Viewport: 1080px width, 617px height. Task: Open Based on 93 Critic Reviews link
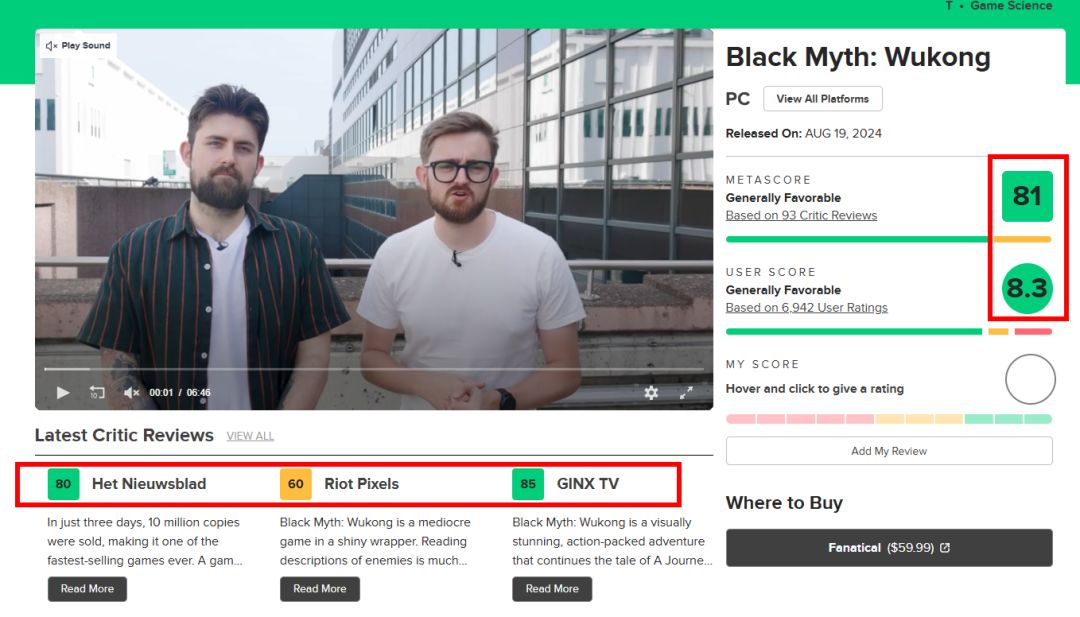[801, 216]
